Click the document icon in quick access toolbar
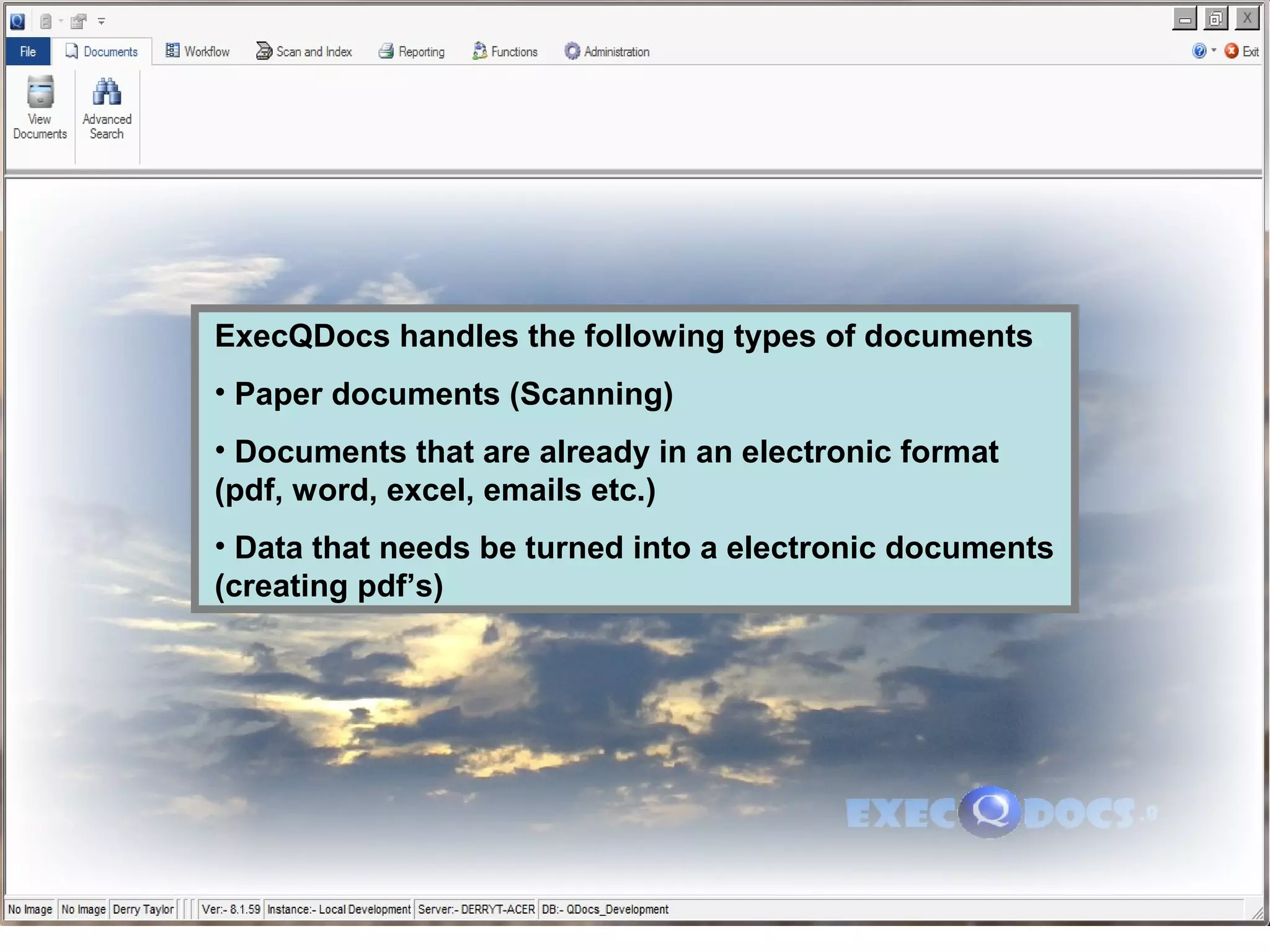Image resolution: width=1270 pixels, height=952 pixels. 45,22
